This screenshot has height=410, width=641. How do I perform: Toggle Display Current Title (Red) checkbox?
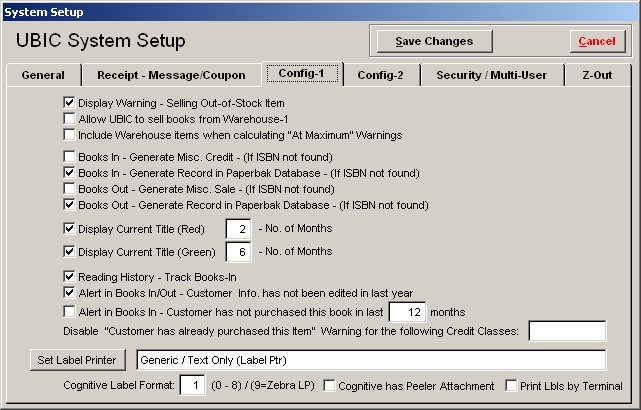tap(69, 229)
